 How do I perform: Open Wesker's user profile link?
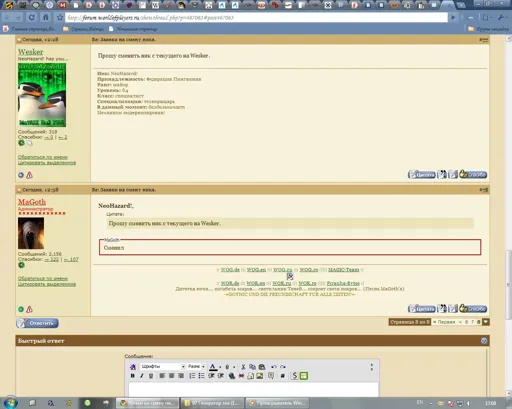point(30,52)
